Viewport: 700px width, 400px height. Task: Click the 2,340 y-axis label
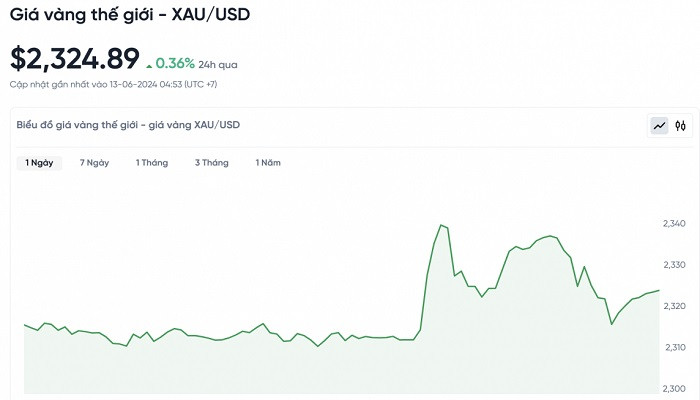coord(674,223)
